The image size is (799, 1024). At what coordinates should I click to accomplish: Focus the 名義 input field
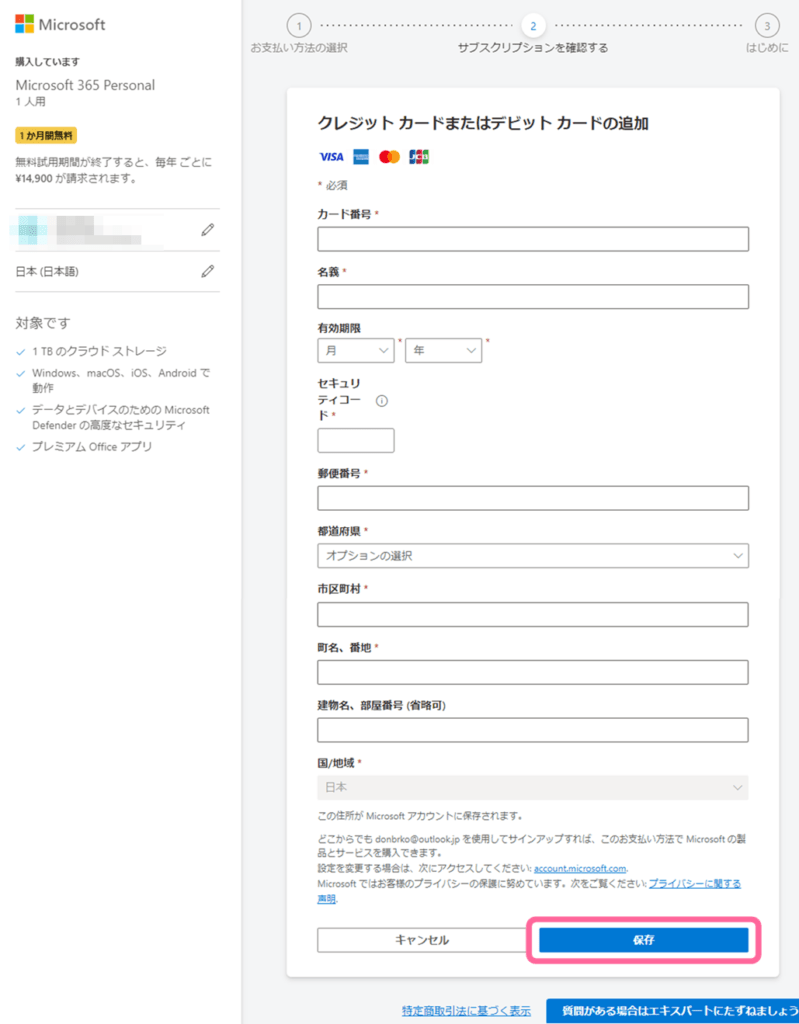pyautogui.click(x=533, y=296)
